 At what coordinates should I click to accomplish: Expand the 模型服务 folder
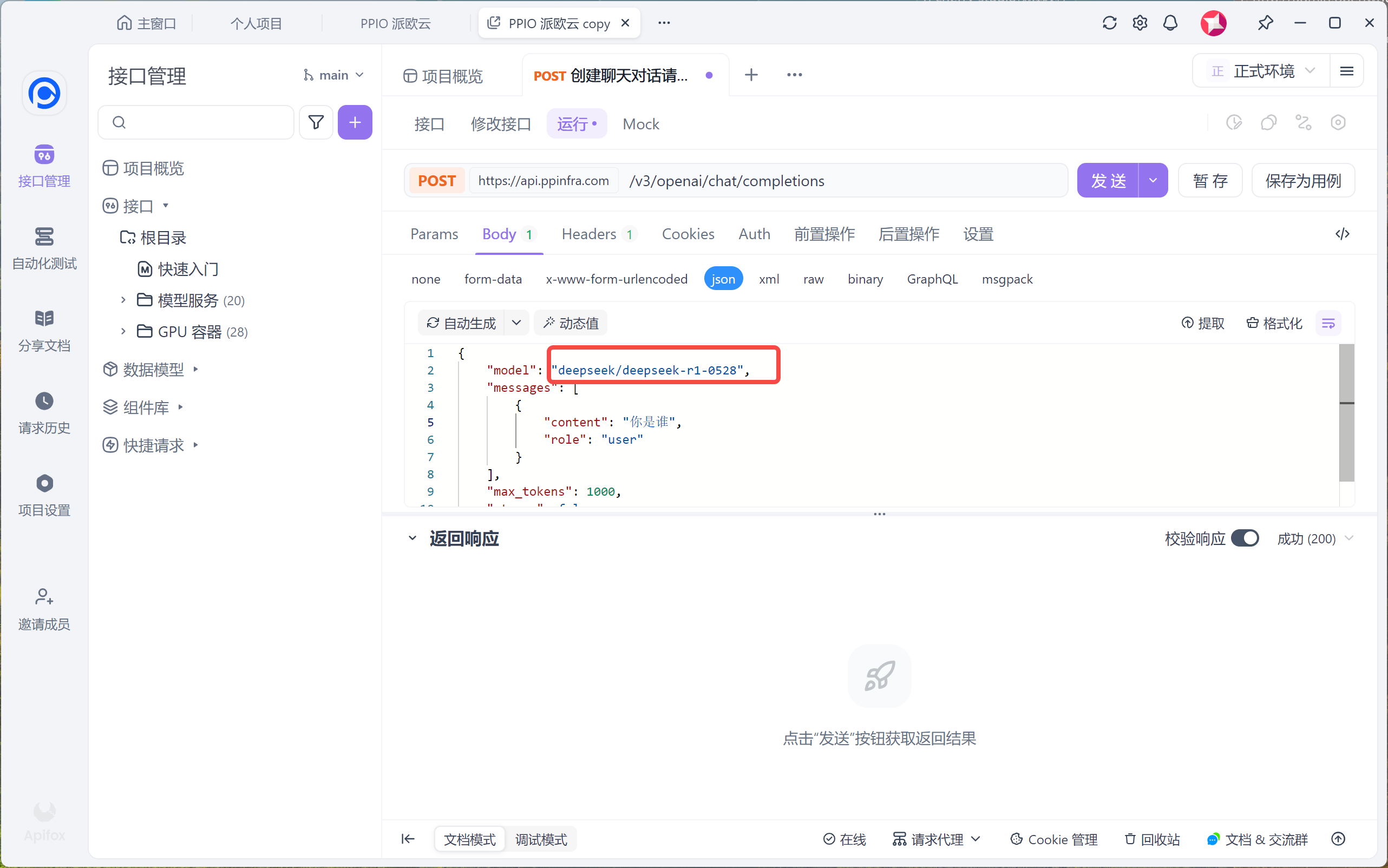(123, 300)
